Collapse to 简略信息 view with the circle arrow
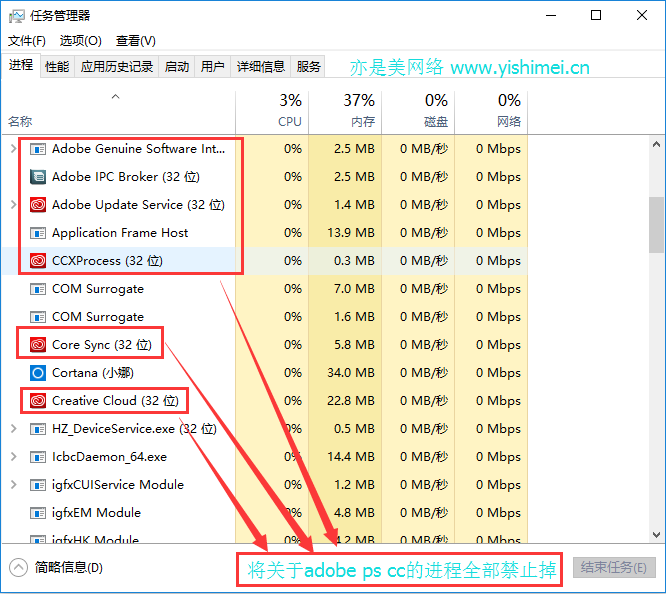Image resolution: width=666 pixels, height=594 pixels. 18,568
